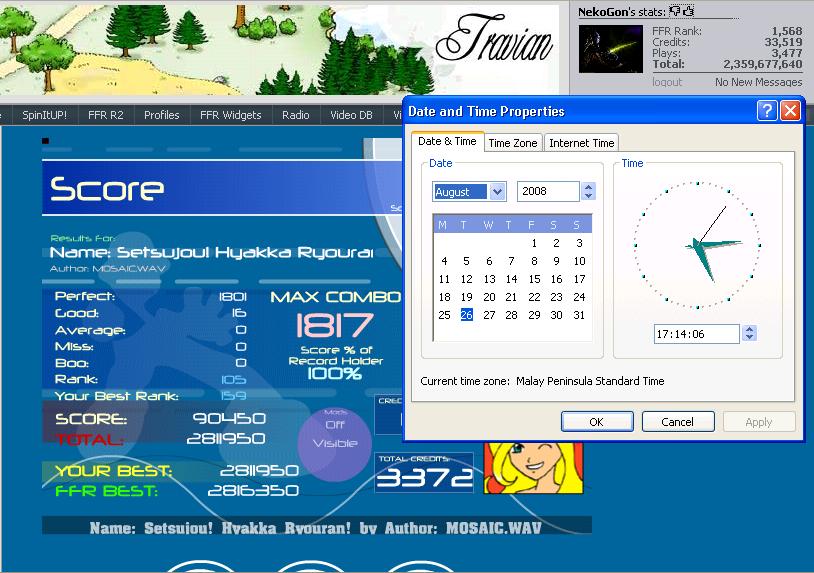Open the FFR Widgets menu
Viewport: 814px width, 573px height.
pyautogui.click(x=230, y=115)
